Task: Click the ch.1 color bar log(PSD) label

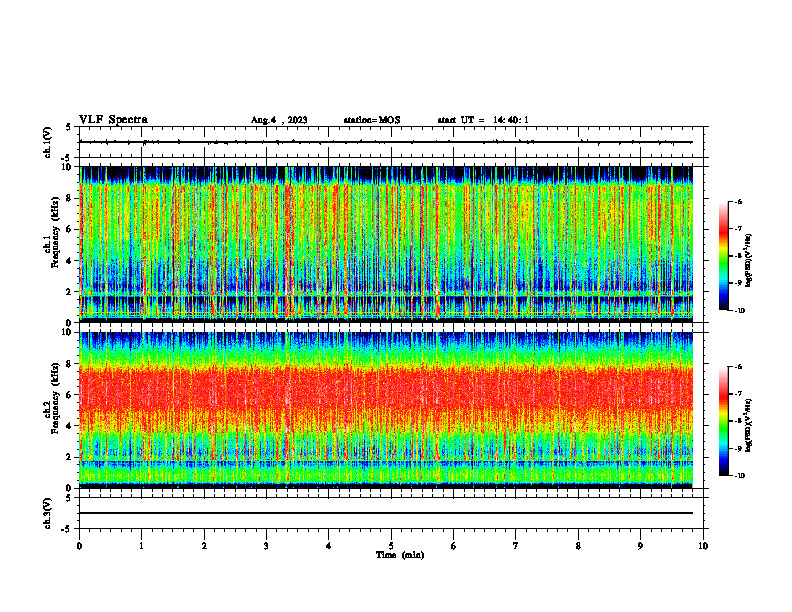Action: tap(749, 261)
